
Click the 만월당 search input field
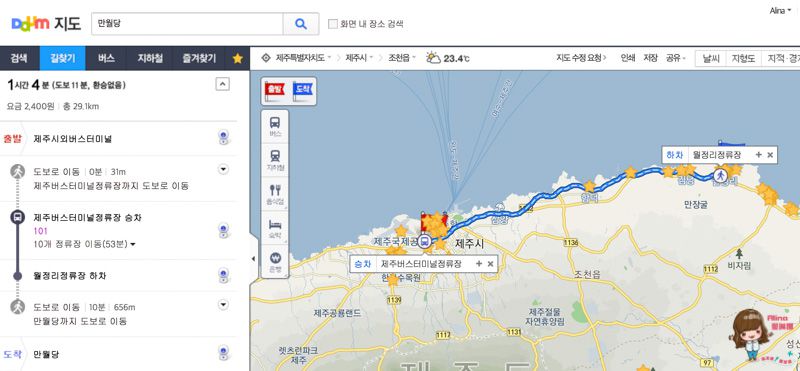click(x=187, y=23)
